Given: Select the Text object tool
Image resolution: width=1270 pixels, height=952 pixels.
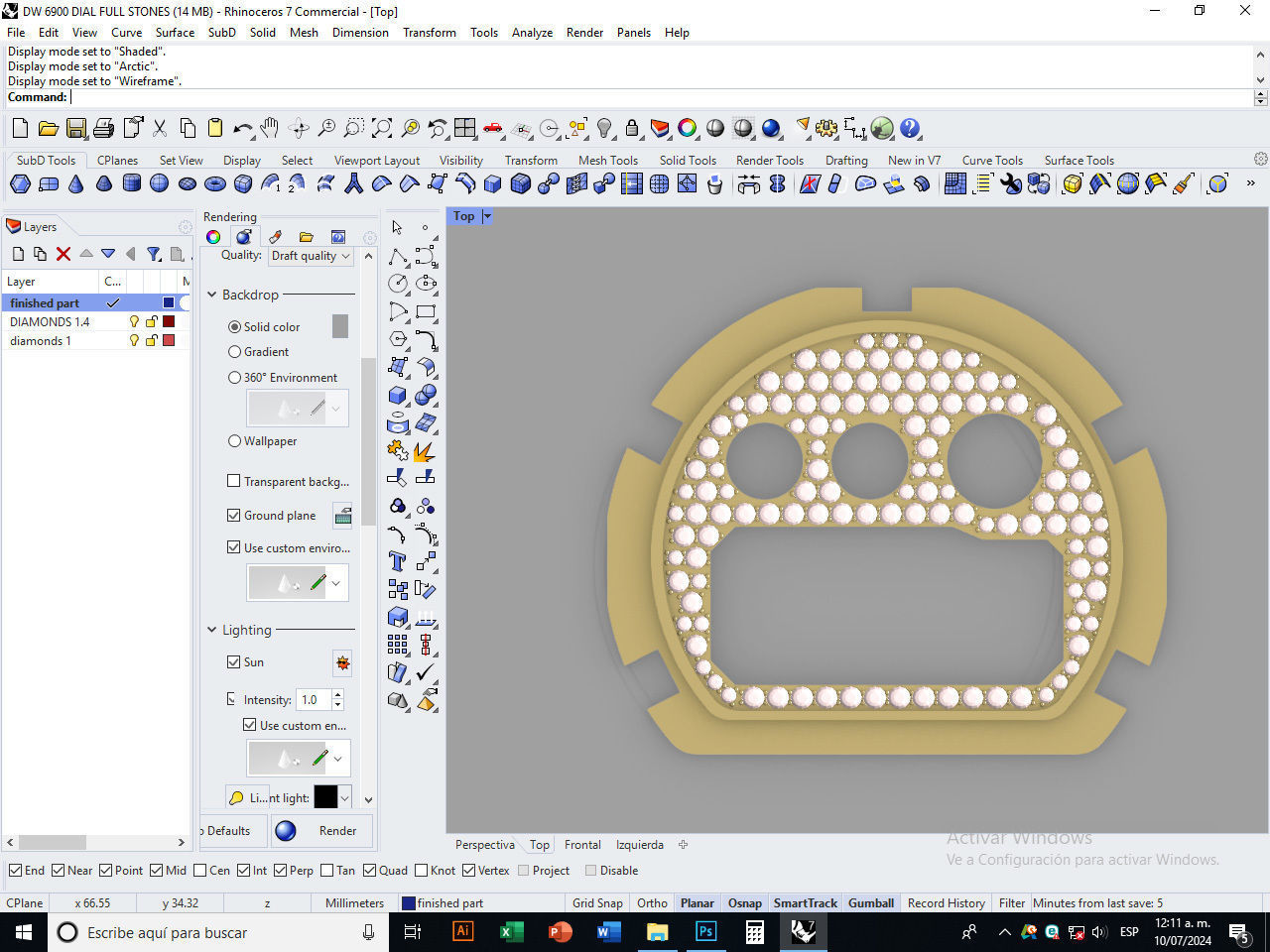Looking at the screenshot, I should pos(398,561).
